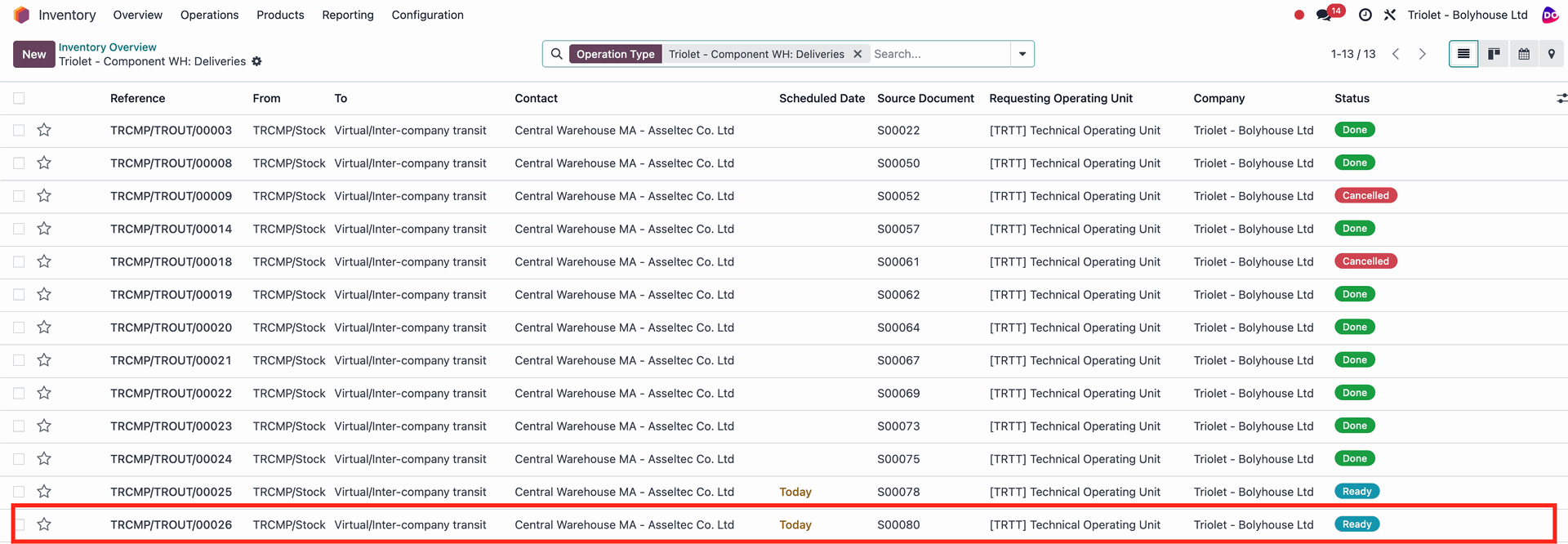
Task: Open the Configuration menu
Action: point(427,15)
